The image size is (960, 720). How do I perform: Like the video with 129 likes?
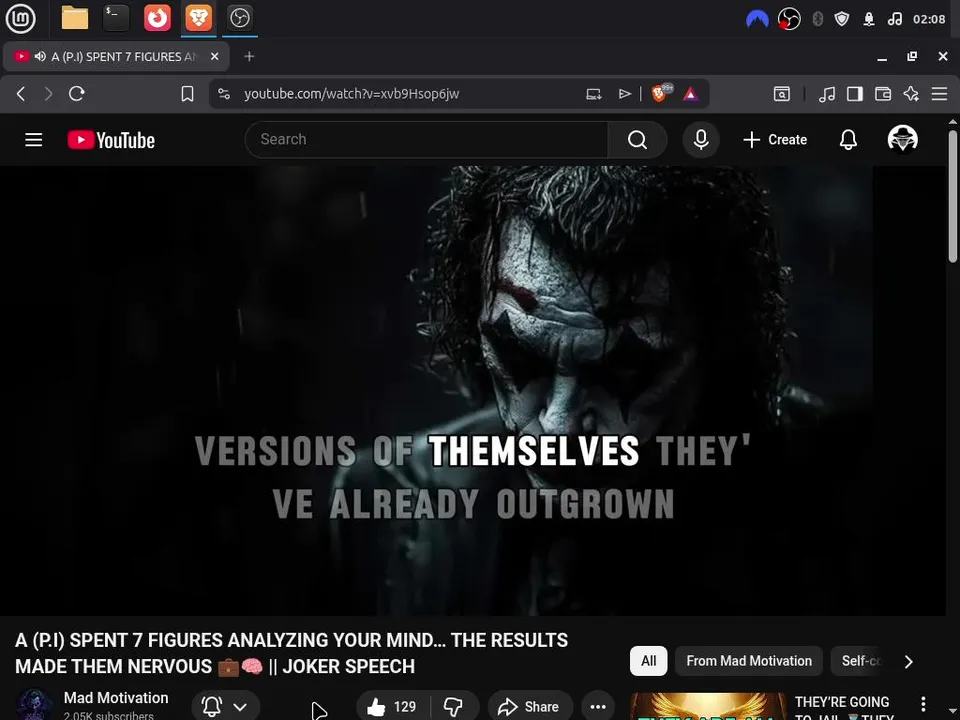pyautogui.click(x=392, y=707)
